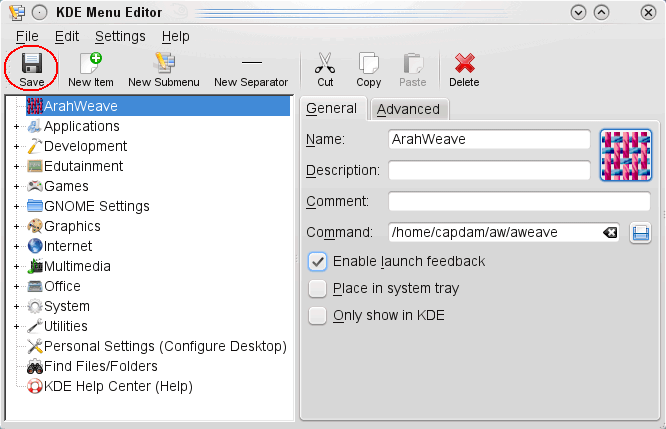
Task: Click the GNOME Settings folder icon
Action: pyautogui.click(x=35, y=206)
